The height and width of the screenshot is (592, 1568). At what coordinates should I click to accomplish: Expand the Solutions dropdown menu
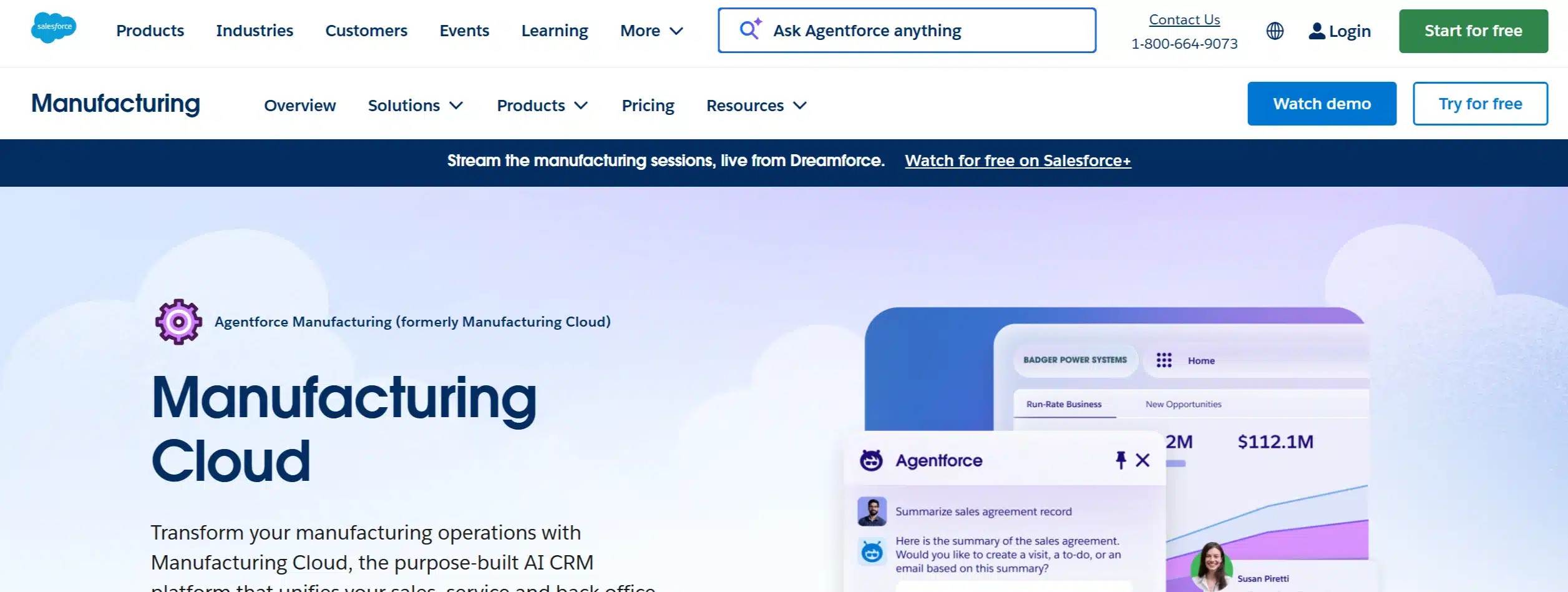point(415,106)
